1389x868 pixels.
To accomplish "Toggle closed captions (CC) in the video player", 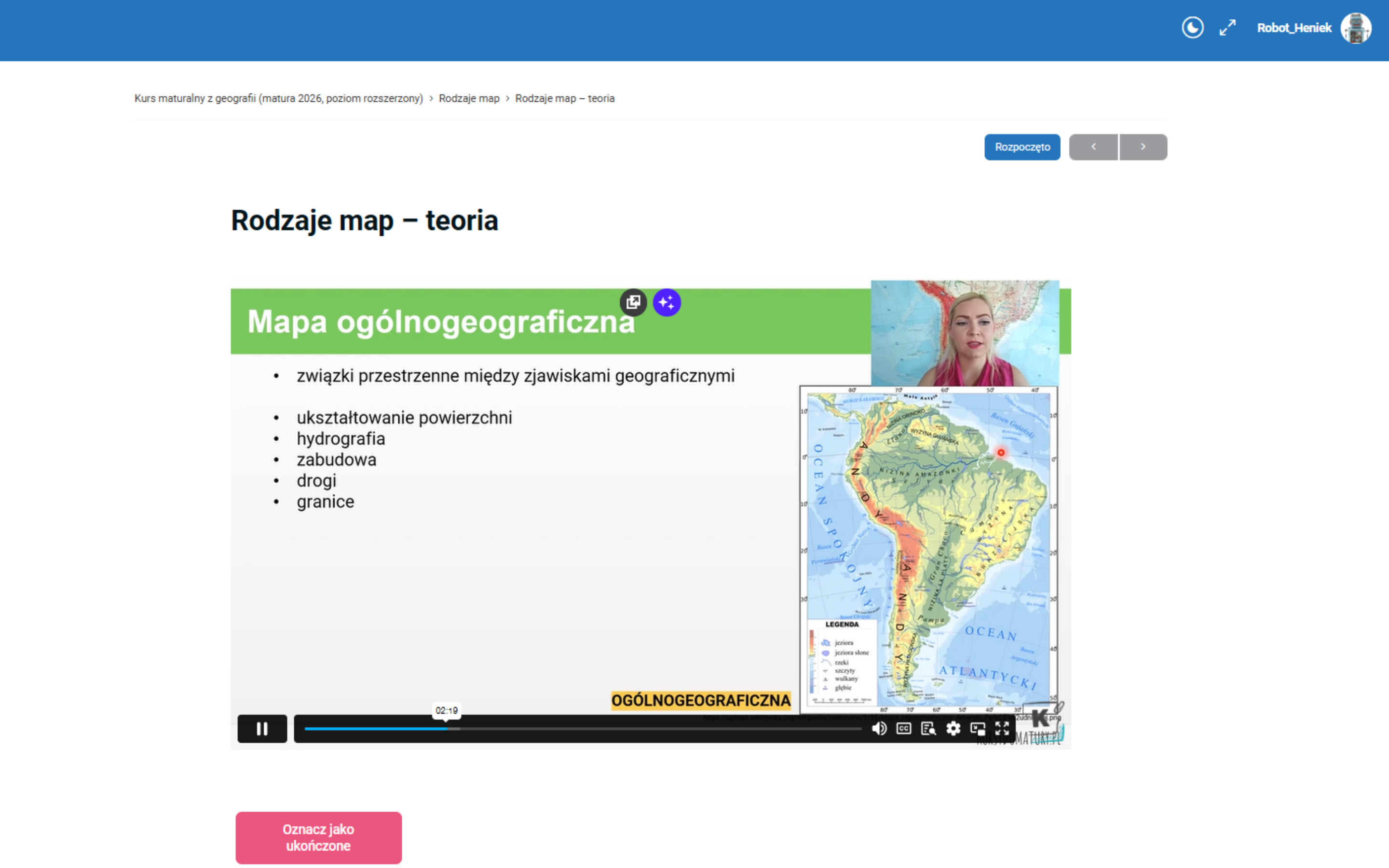I will pos(903,729).
